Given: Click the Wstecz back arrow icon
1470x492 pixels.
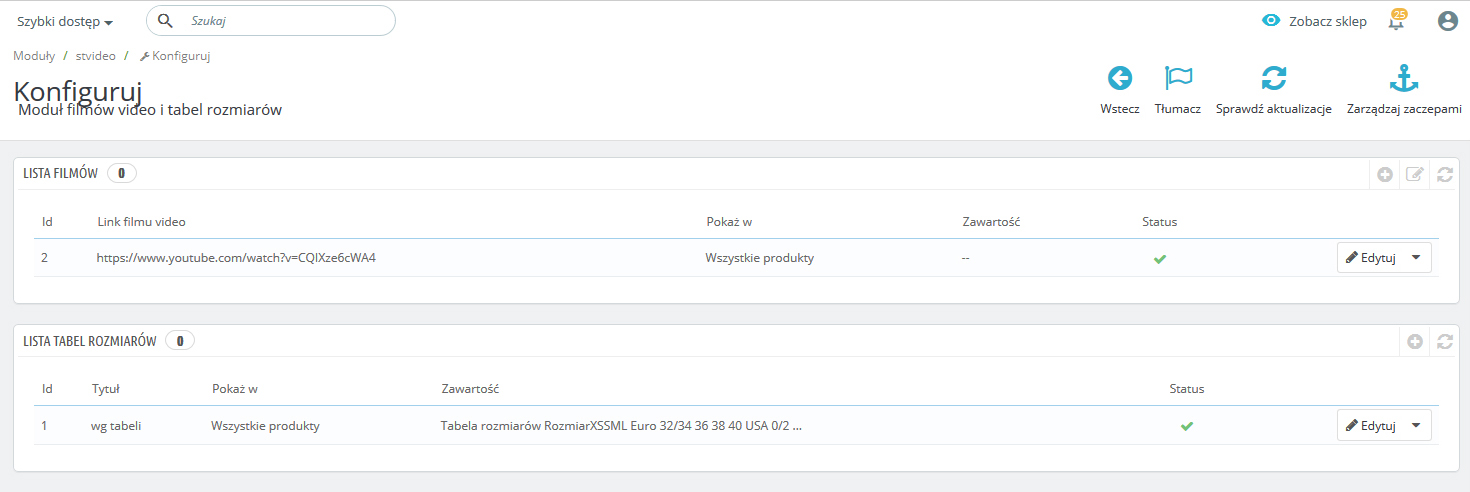Looking at the screenshot, I should tap(1119, 79).
